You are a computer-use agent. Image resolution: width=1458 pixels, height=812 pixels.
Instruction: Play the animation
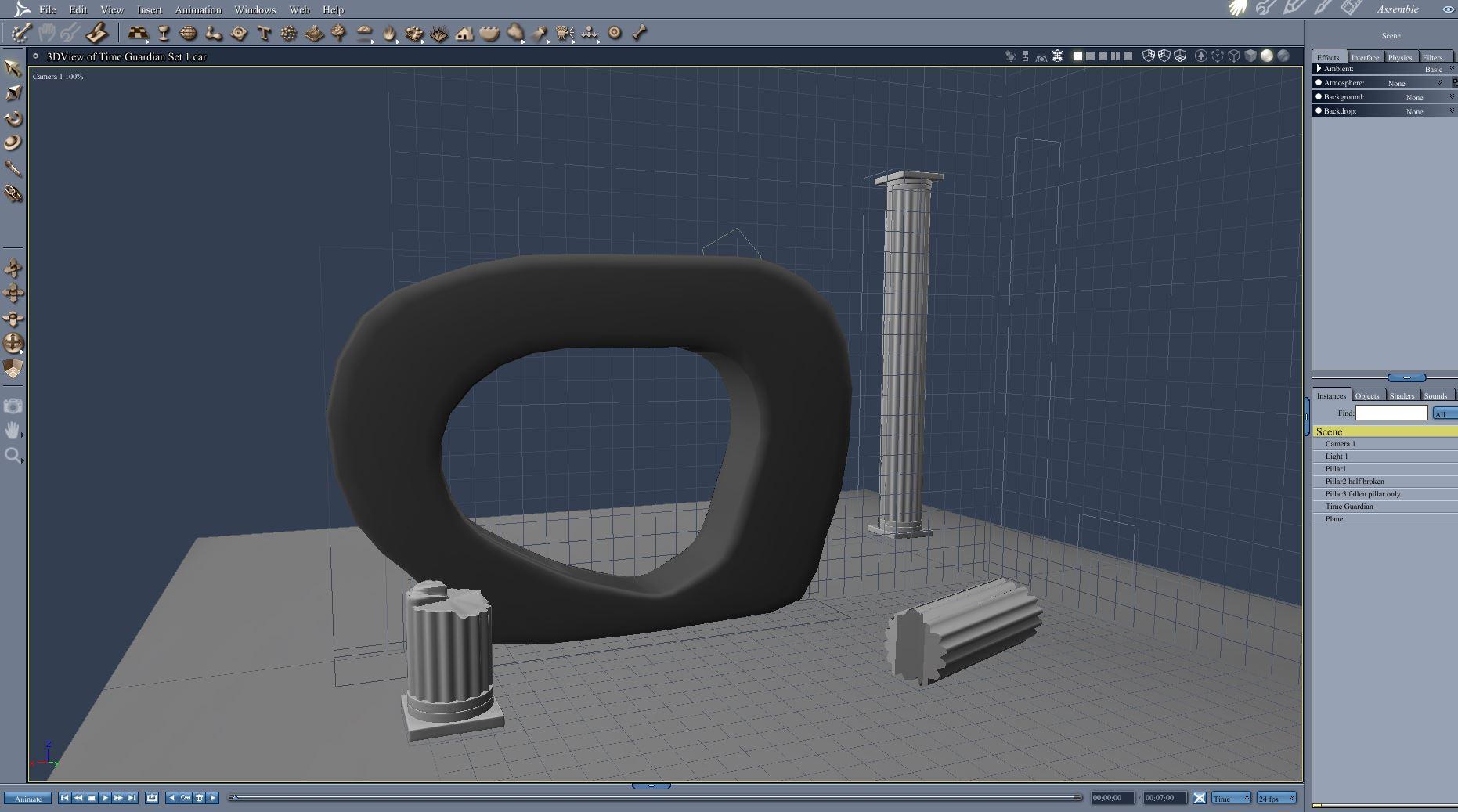pos(105,798)
